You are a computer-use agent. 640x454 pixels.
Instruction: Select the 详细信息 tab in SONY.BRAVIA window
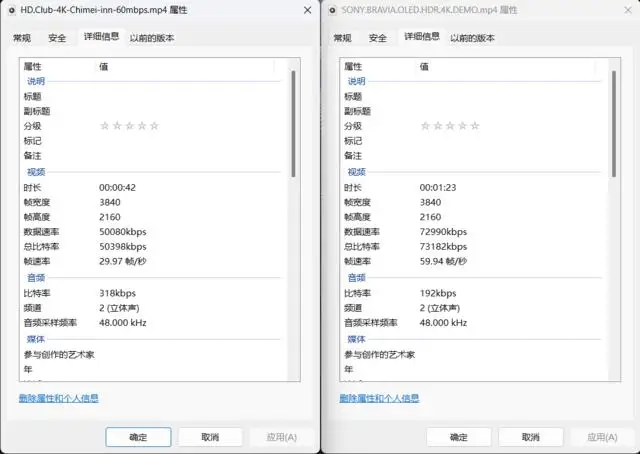(422, 37)
